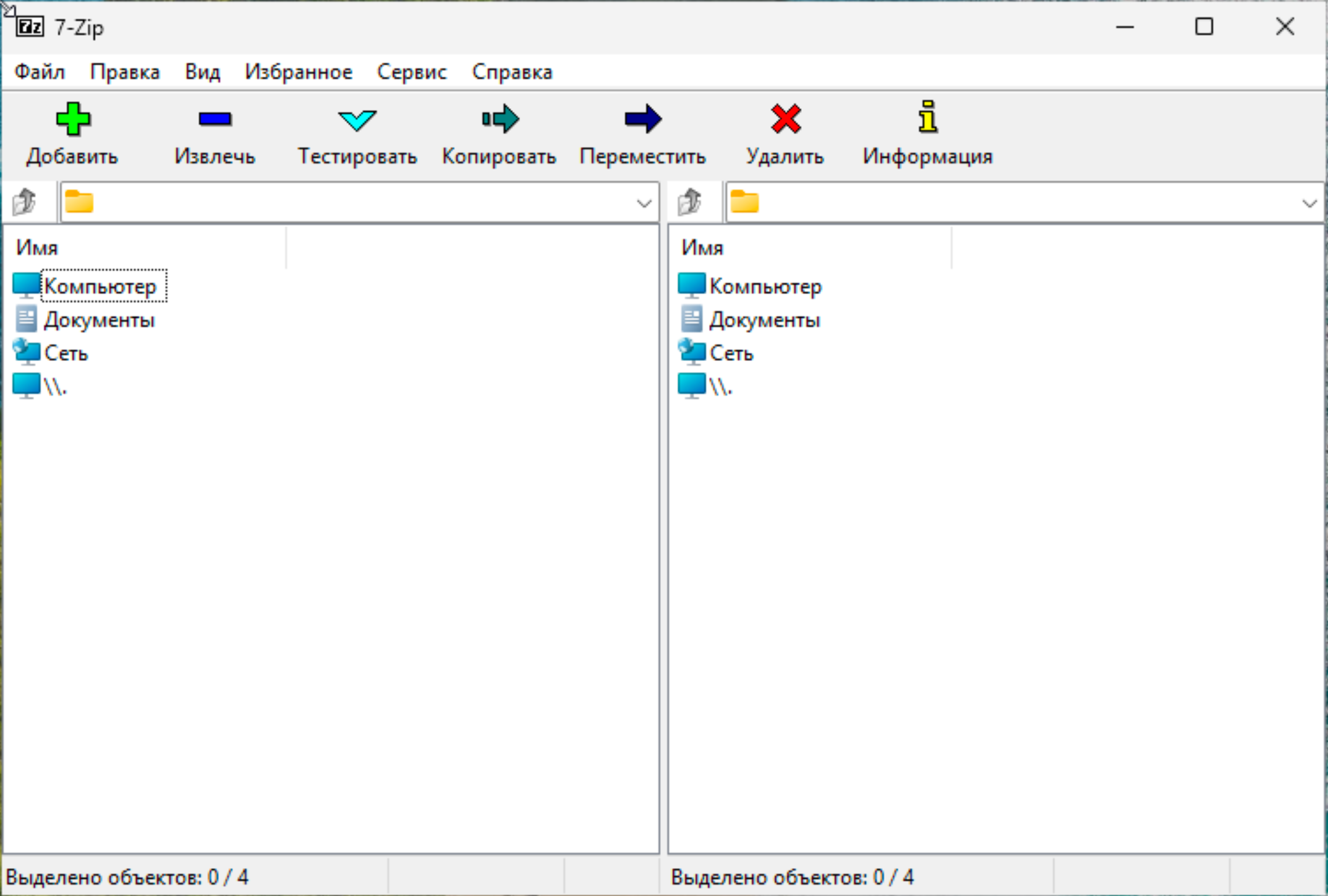Open the Сервис menu

point(412,72)
